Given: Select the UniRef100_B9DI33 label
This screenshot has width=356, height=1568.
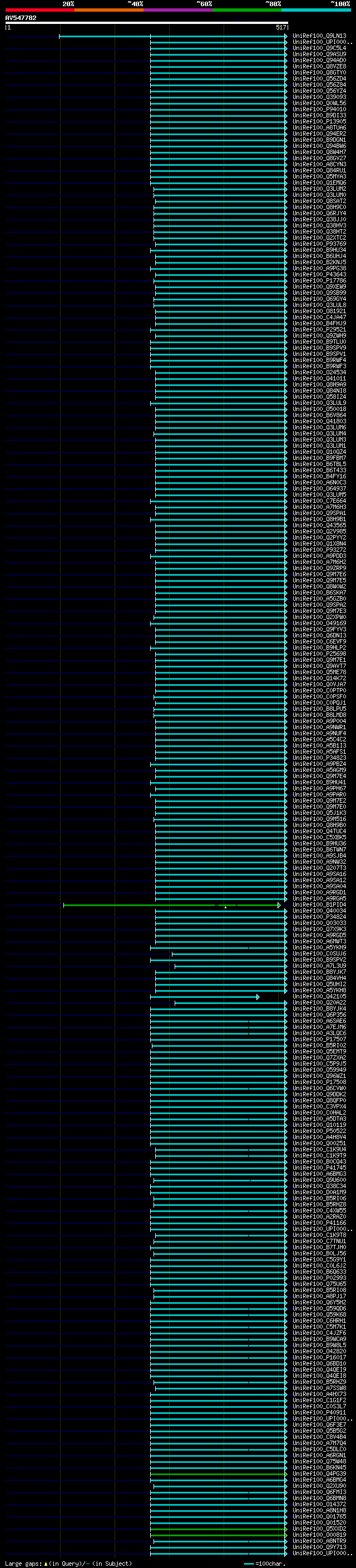Looking at the screenshot, I should click(x=319, y=115).
